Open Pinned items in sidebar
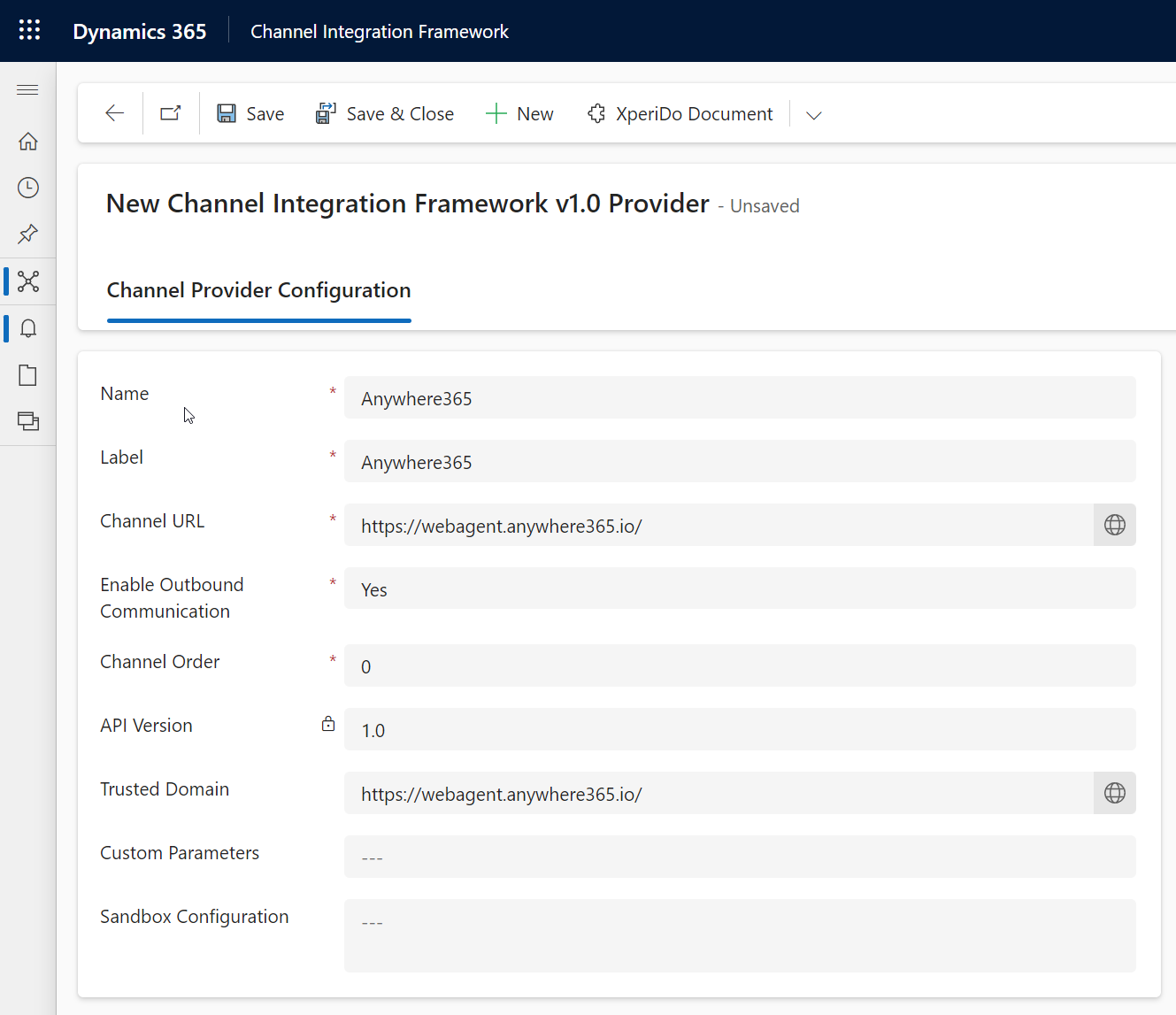Screen dimensions: 1176x1015 27,235
